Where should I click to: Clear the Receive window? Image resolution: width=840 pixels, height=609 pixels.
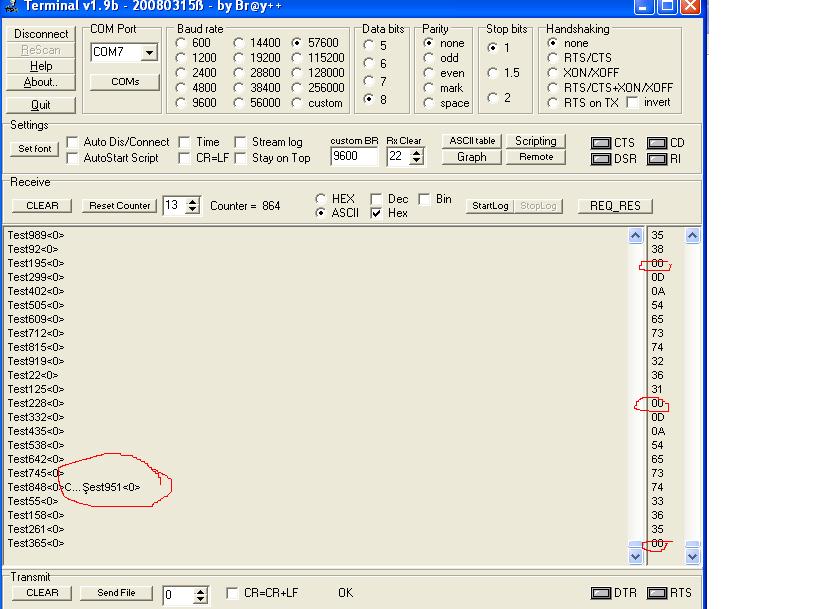point(42,206)
